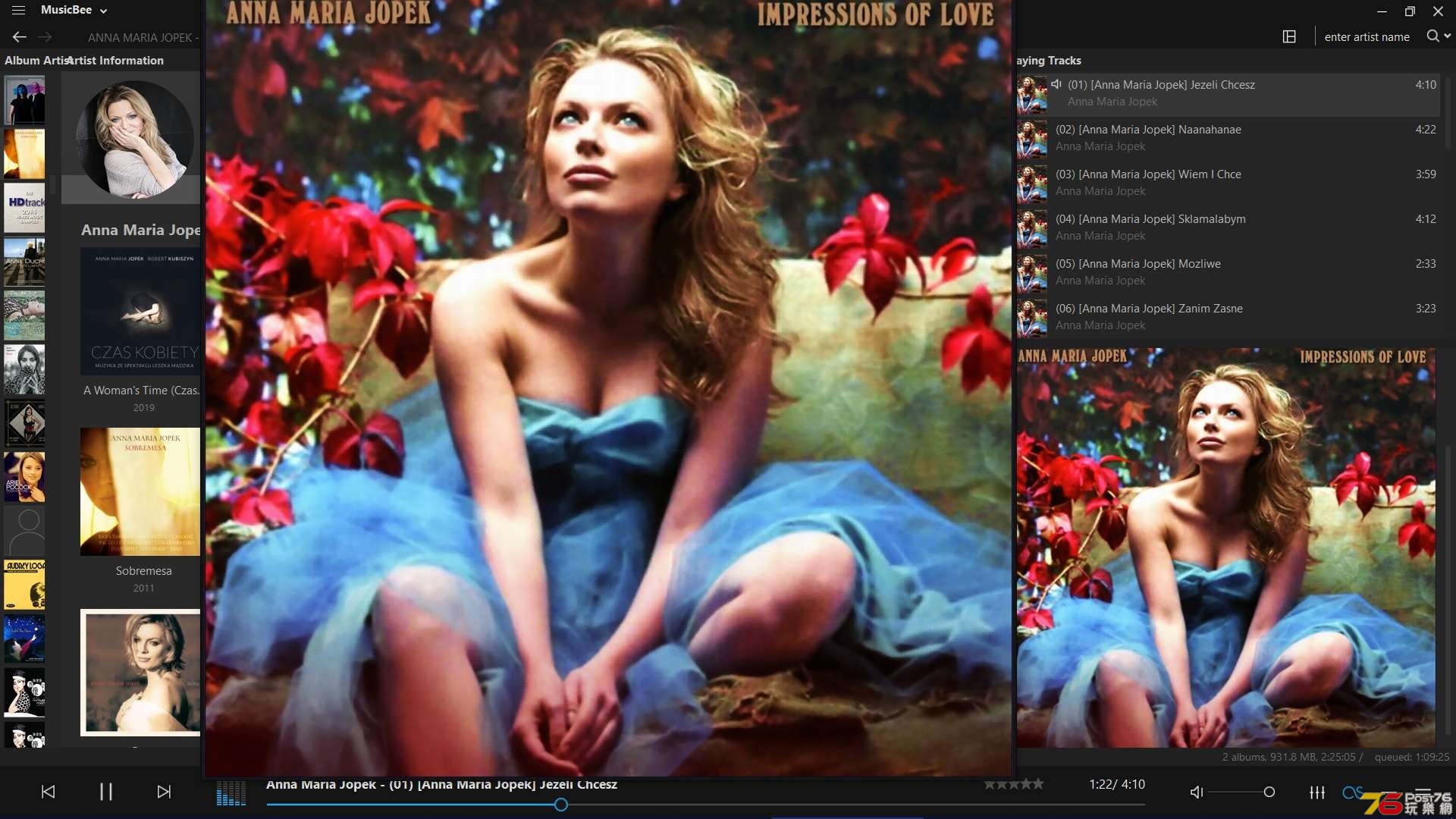
Task: Play track (04) Sklamalabym
Action: click(1228, 227)
